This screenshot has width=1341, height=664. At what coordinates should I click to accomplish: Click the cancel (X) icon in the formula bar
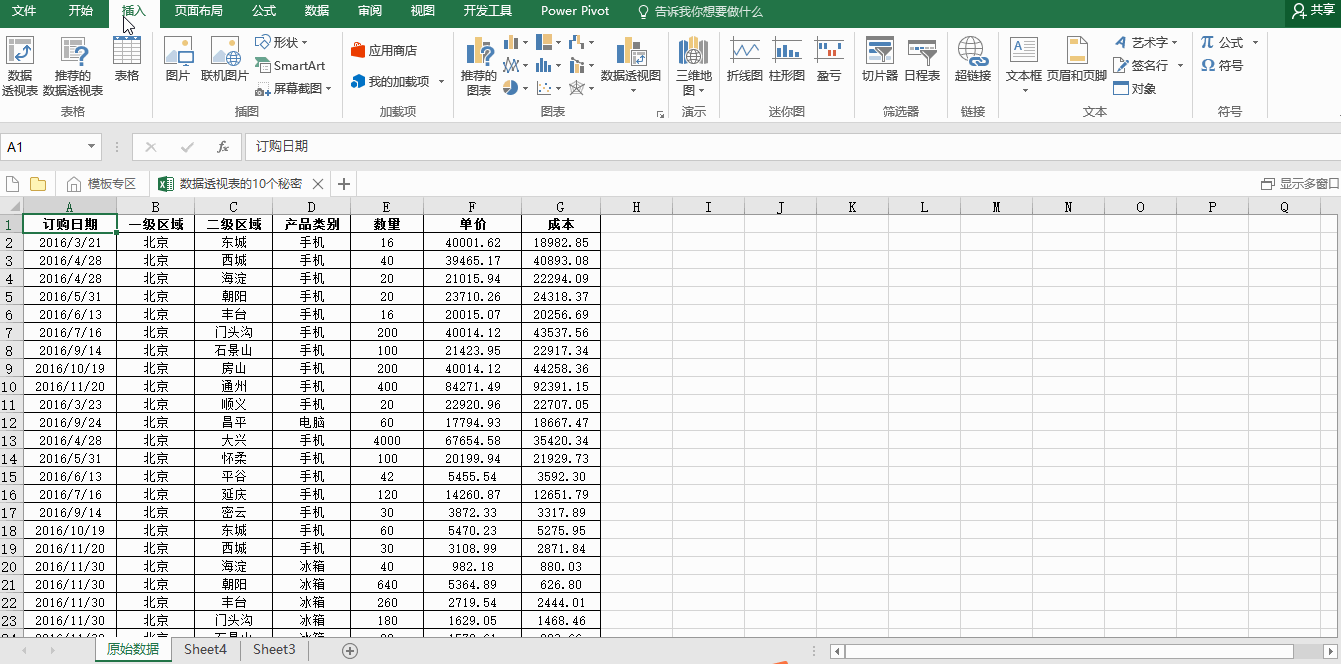151,147
